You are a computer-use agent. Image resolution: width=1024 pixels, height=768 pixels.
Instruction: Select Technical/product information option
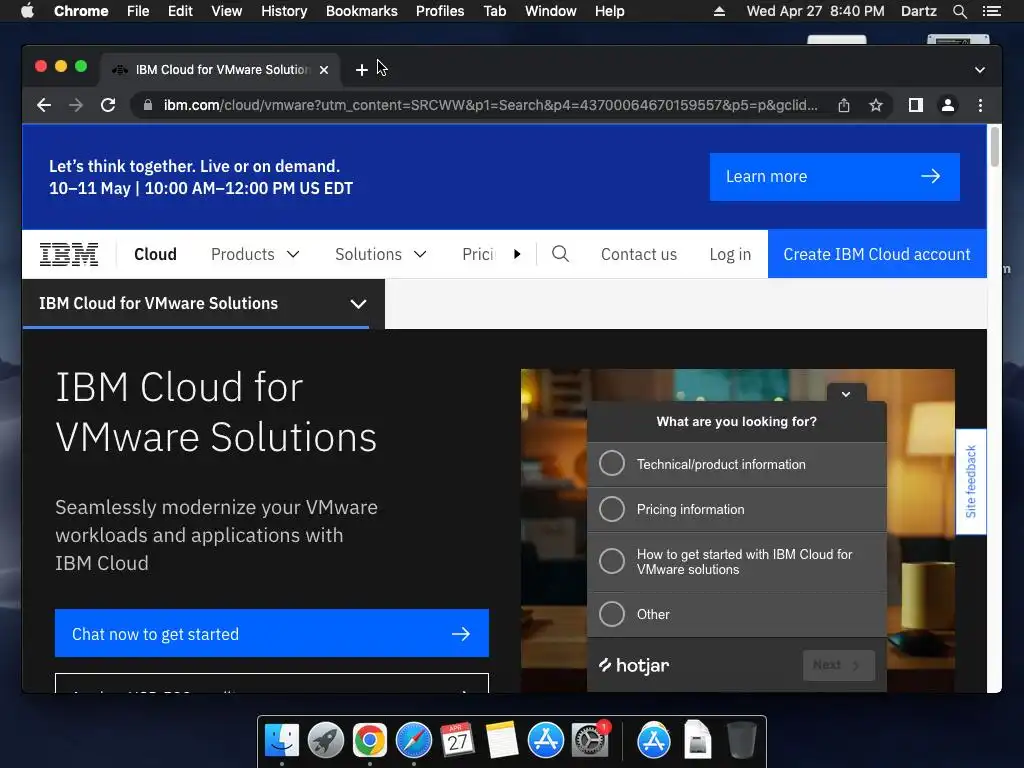click(x=737, y=464)
